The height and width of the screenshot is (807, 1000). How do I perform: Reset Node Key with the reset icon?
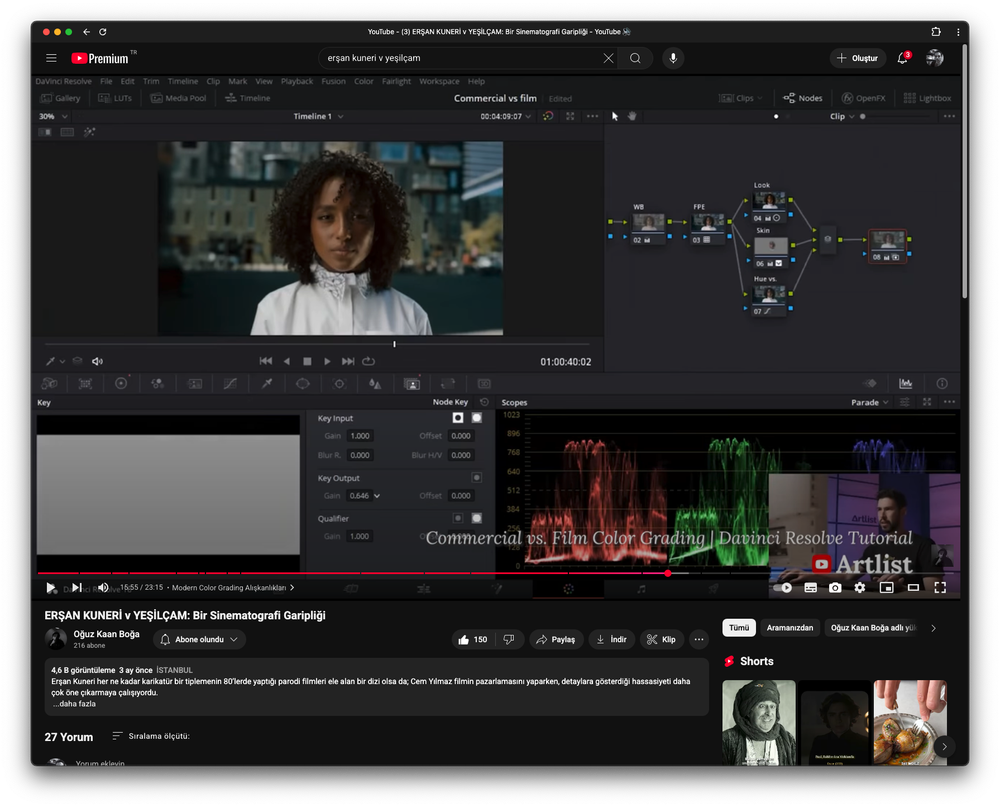coord(484,402)
